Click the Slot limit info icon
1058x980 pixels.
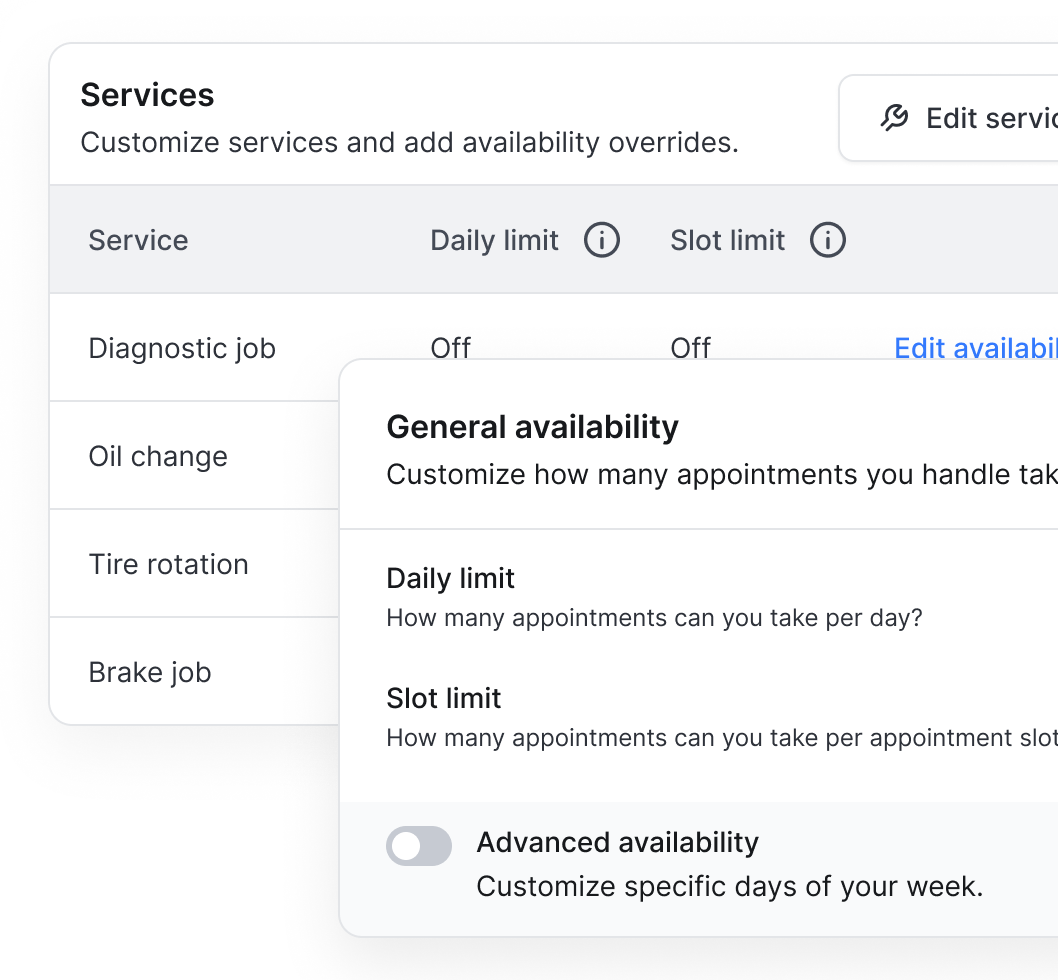[x=827, y=240]
